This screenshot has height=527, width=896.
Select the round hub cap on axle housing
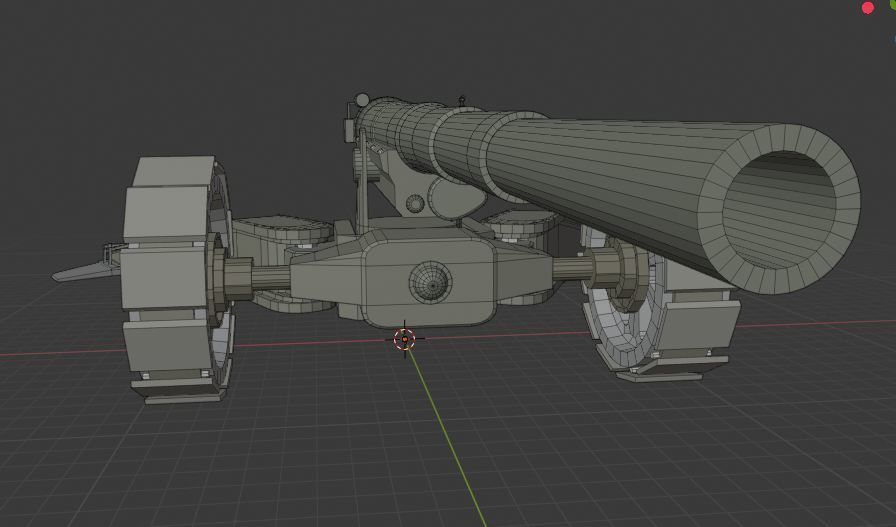coord(430,282)
